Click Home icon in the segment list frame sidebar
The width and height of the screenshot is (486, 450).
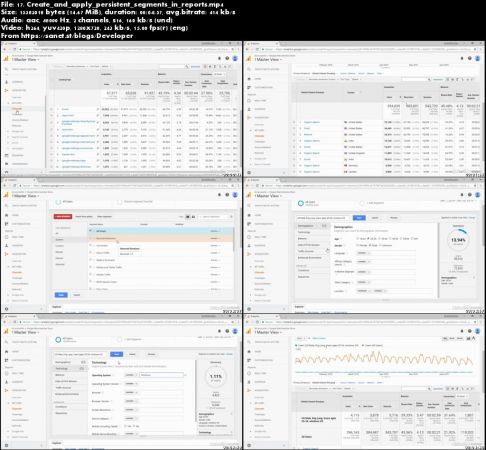pyautogui.click(x=6, y=215)
